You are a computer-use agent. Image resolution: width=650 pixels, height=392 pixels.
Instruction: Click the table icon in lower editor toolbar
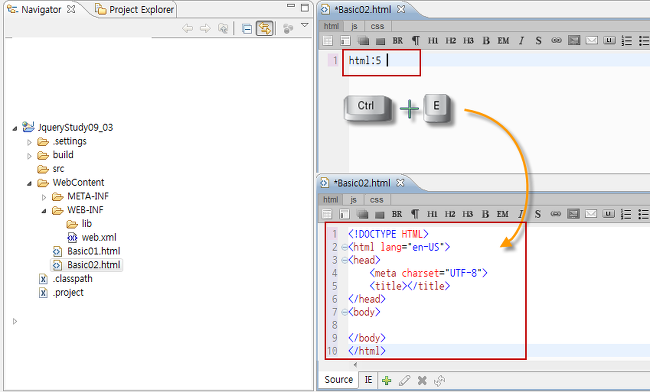tap(327, 214)
